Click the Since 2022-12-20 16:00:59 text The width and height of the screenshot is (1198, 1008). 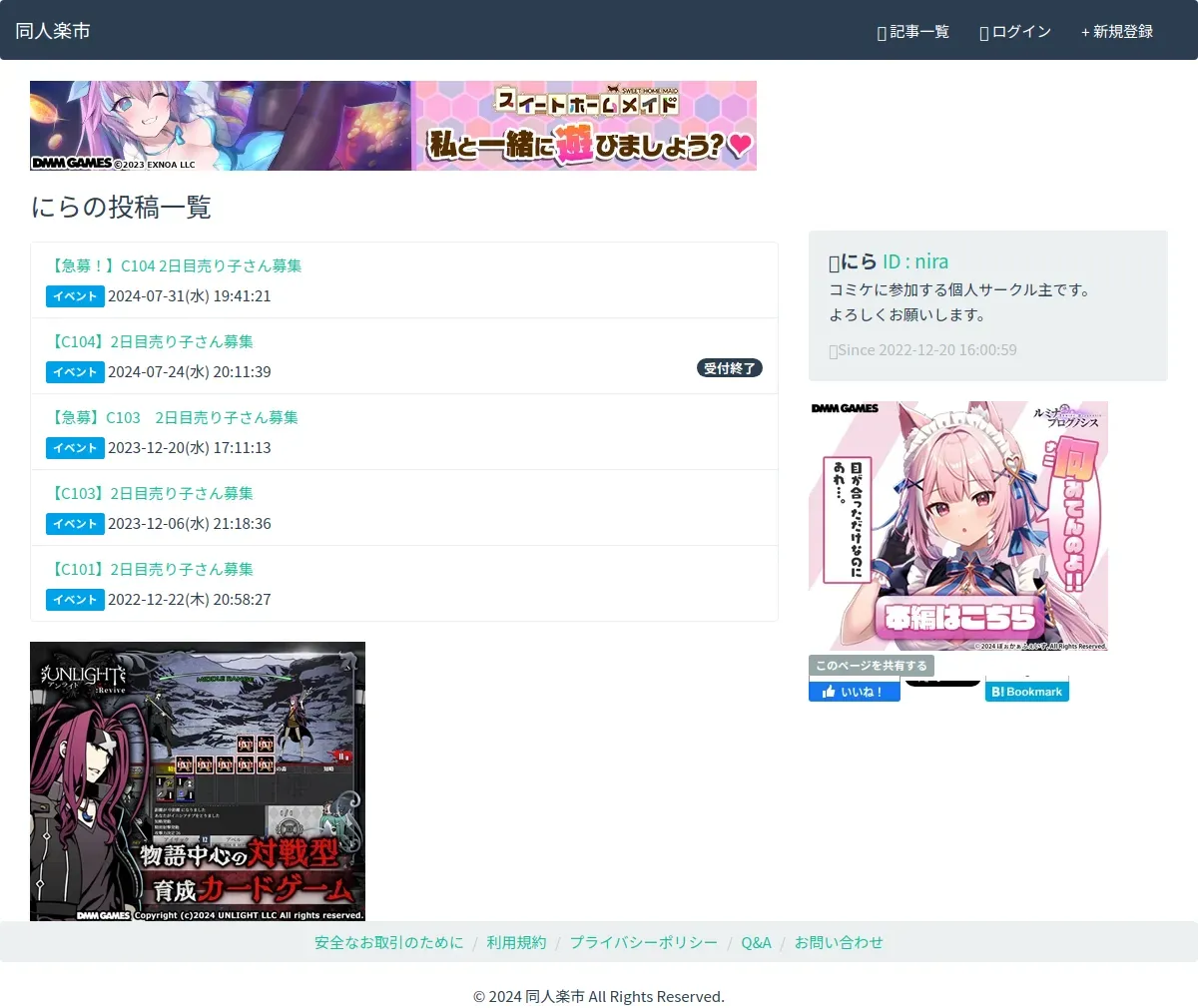coord(923,350)
